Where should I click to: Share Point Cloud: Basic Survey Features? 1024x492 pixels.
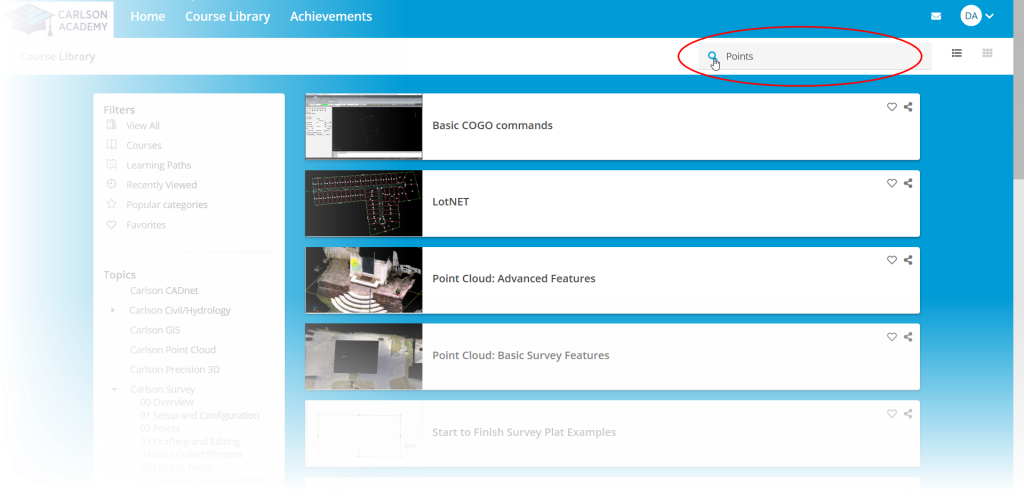908,337
